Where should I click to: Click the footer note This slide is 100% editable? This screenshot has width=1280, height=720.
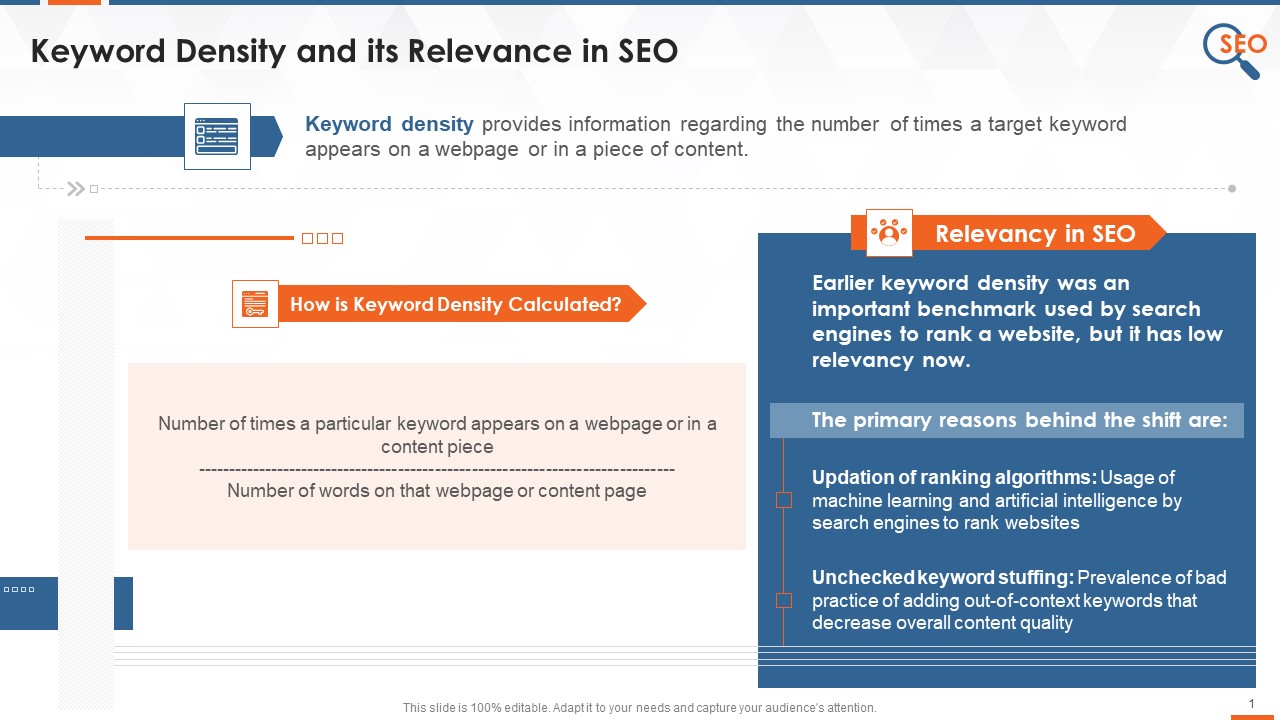pyautogui.click(x=640, y=708)
